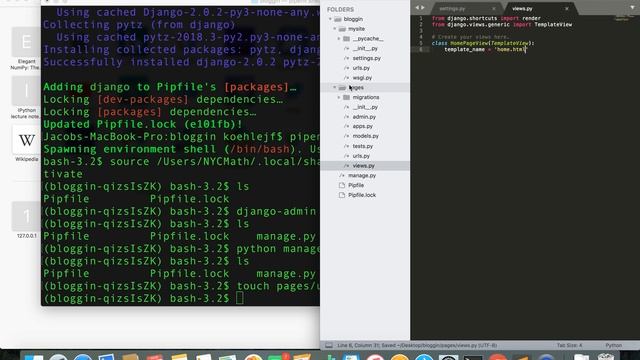Open the IPython lecture notes desktop icon

click(x=27, y=91)
